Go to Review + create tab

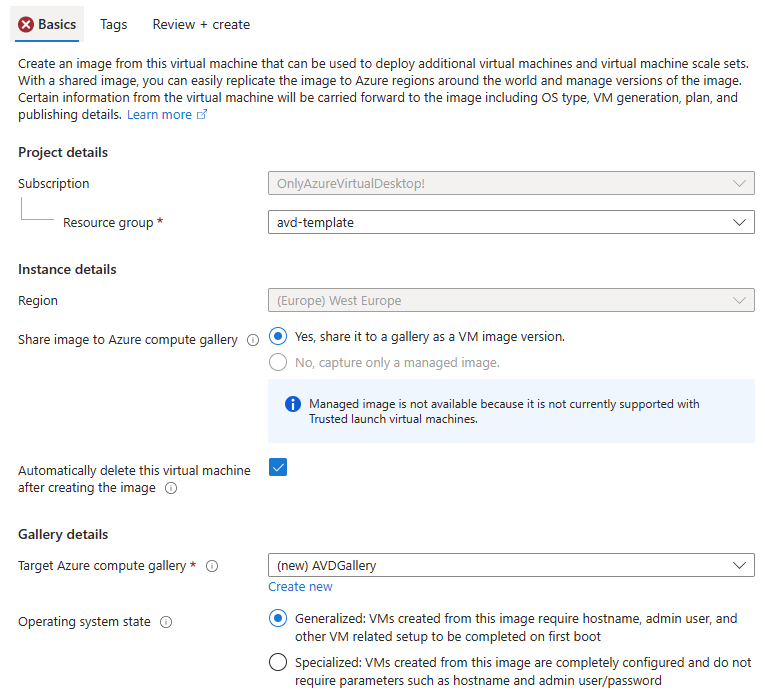201,24
